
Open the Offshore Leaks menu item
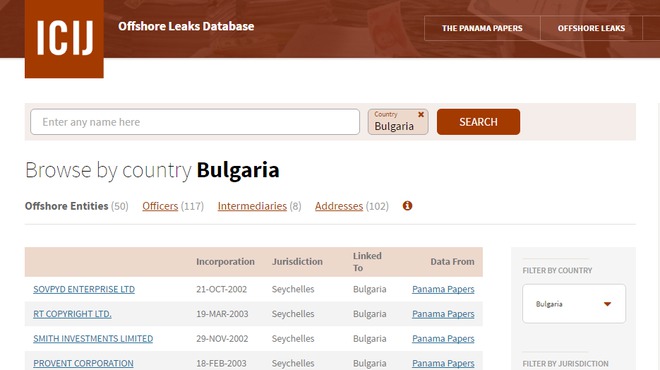(x=591, y=28)
